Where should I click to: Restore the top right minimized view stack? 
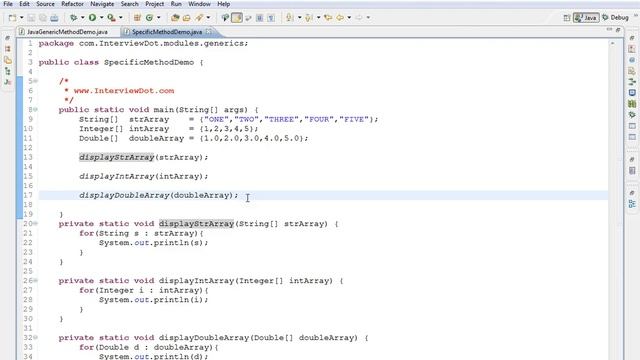(632, 38)
